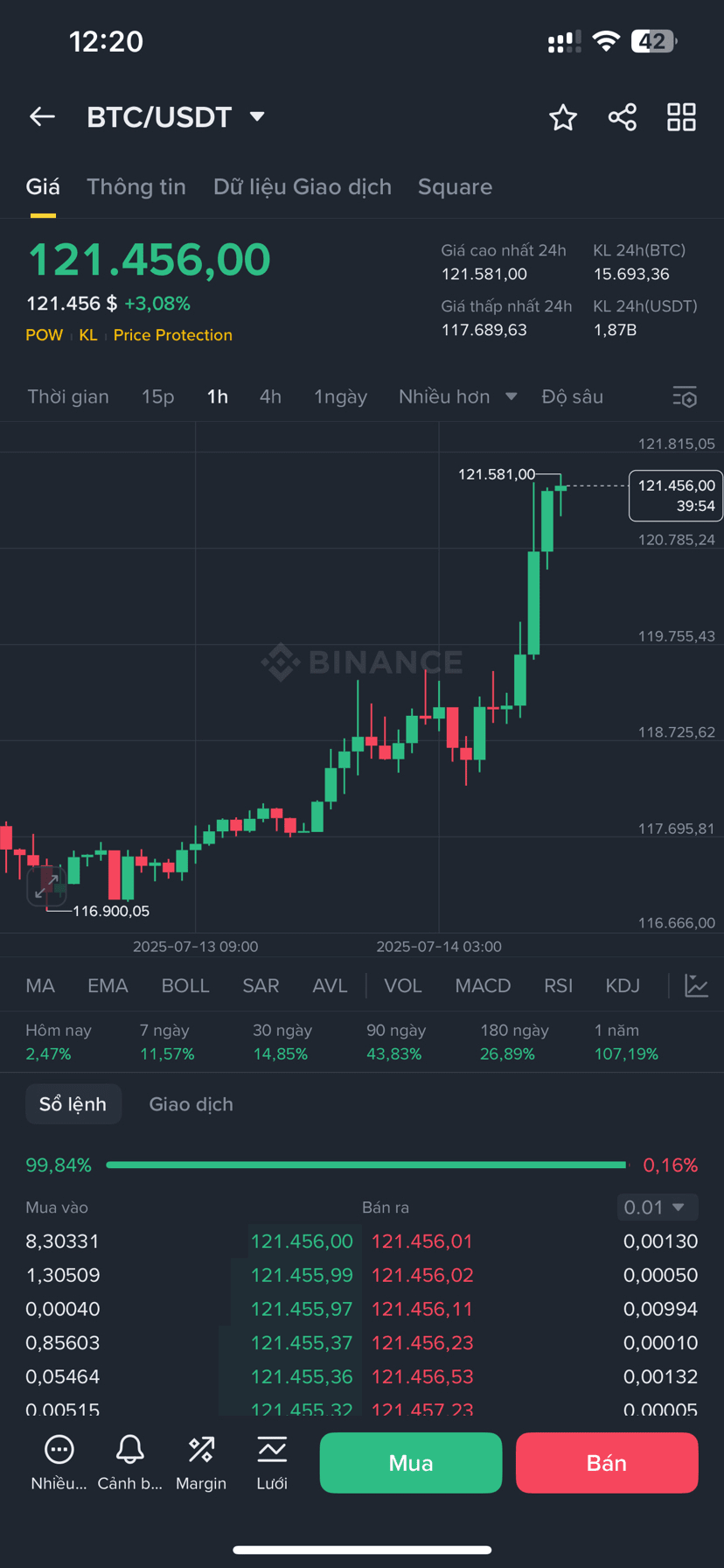Expand the Nhiều hơn timeframe dropdown
Screen dimensions: 724x1568
(457, 396)
